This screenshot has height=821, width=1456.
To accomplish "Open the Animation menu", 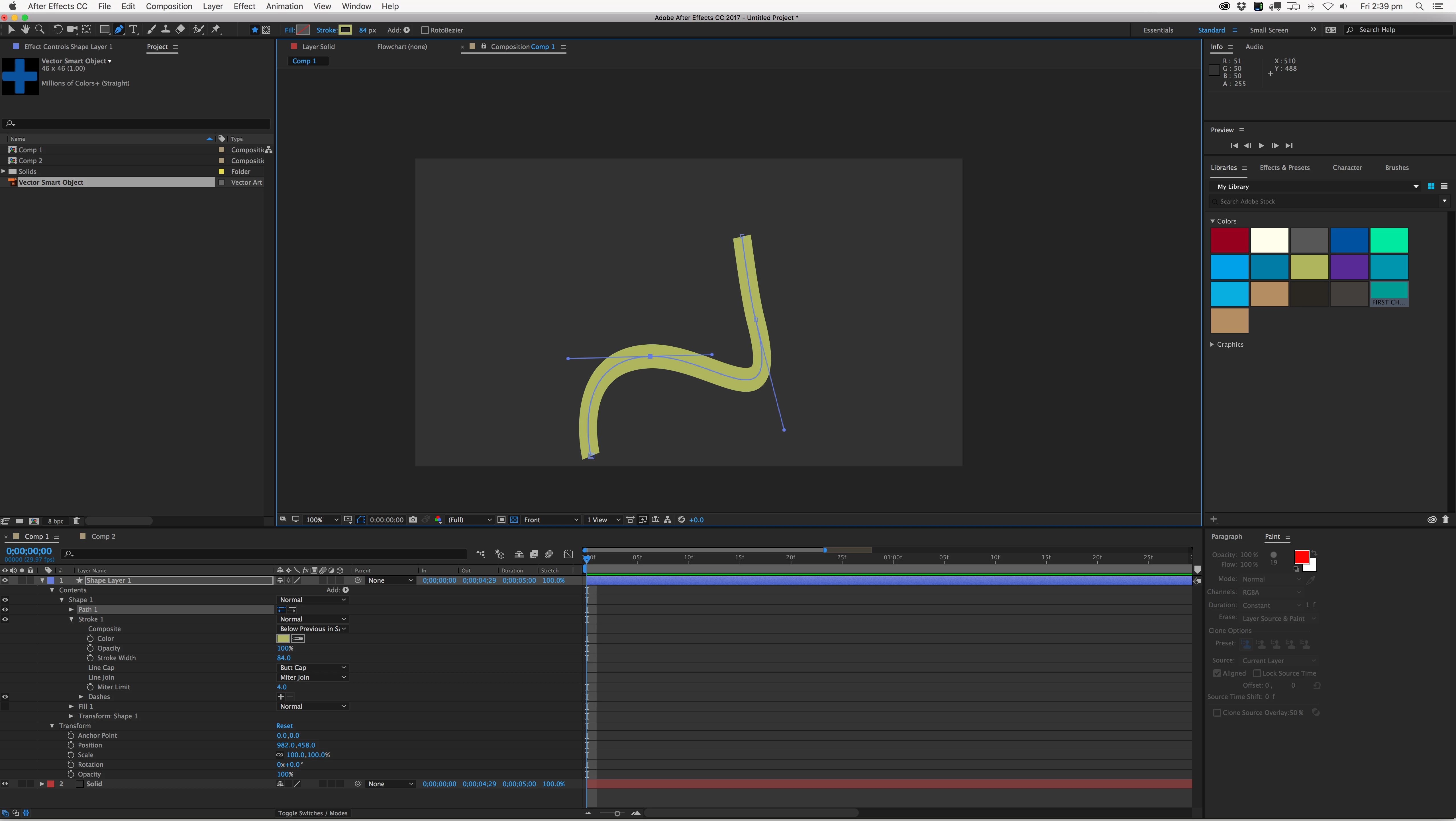I will click(x=284, y=6).
